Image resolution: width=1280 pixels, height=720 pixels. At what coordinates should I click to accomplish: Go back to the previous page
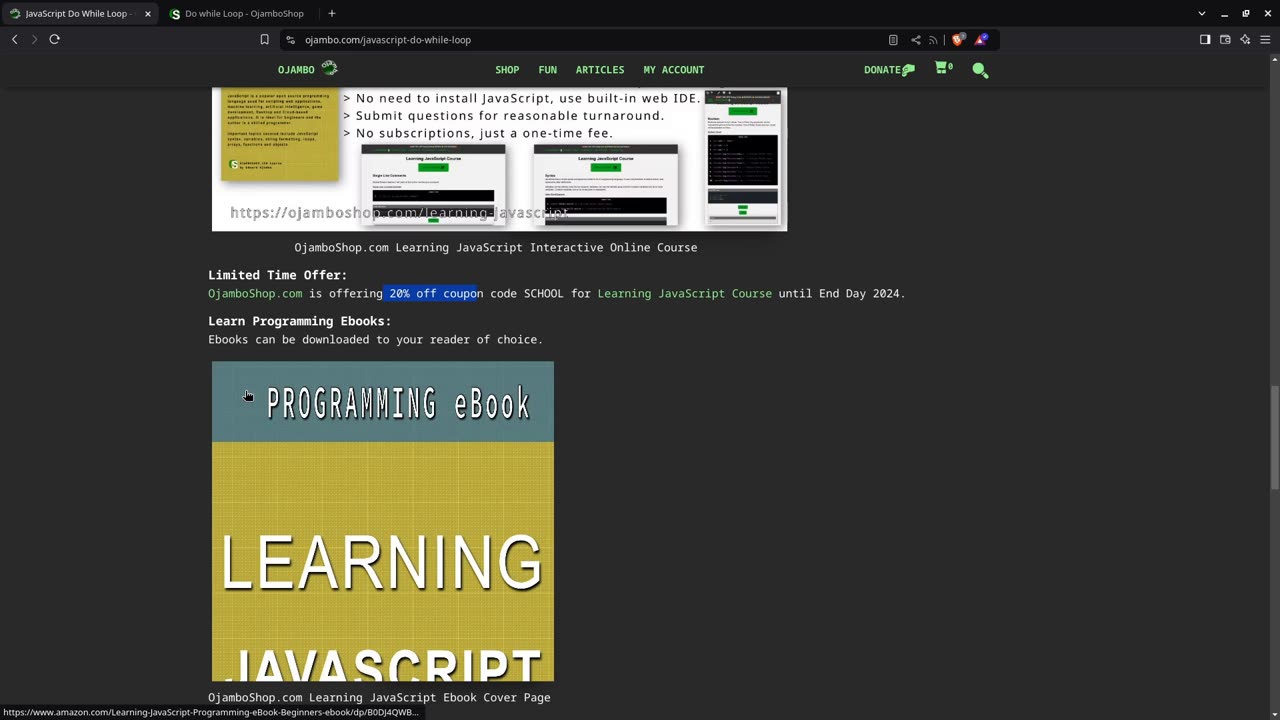[x=14, y=39]
